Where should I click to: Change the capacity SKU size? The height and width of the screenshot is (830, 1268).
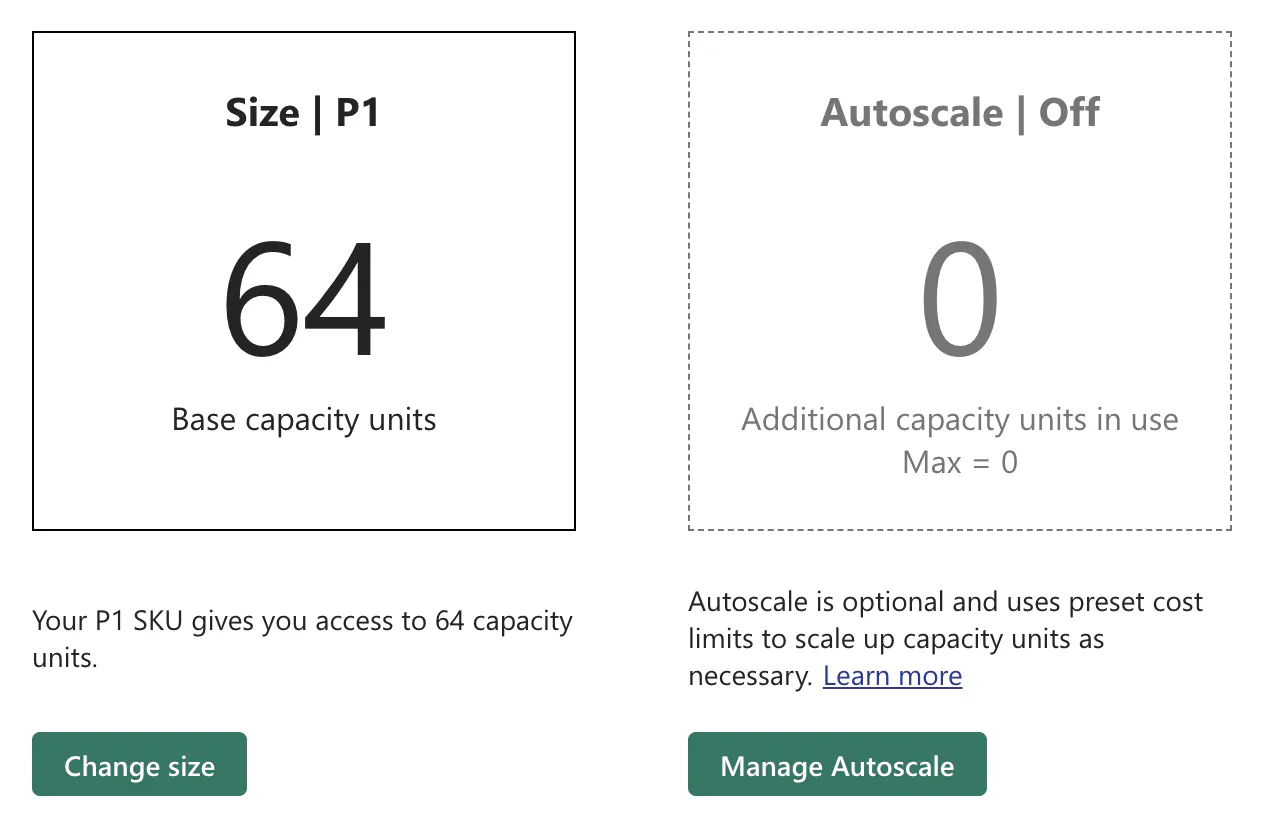pyautogui.click(x=139, y=764)
